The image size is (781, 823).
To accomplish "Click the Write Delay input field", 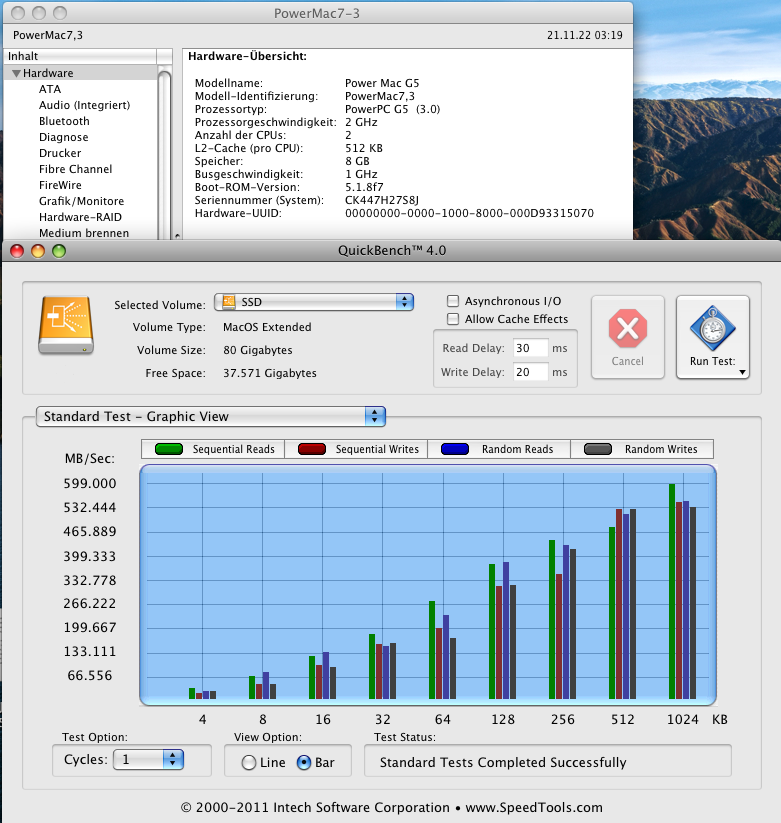I will 530,372.
